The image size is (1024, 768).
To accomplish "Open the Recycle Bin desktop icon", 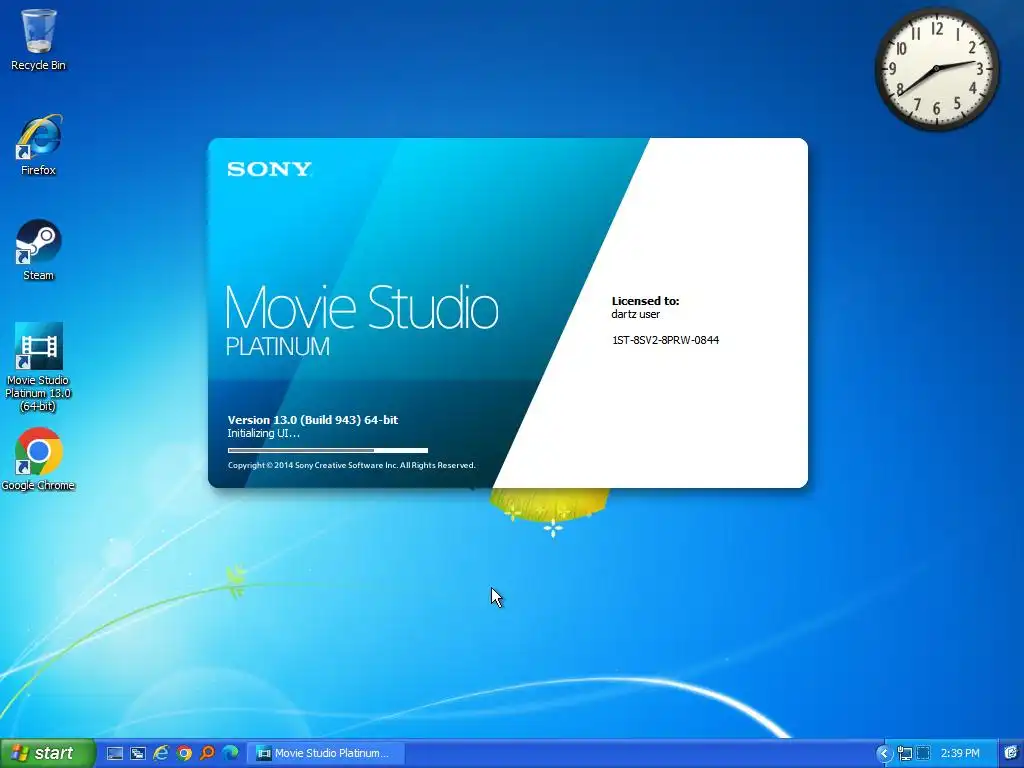I will (x=39, y=38).
